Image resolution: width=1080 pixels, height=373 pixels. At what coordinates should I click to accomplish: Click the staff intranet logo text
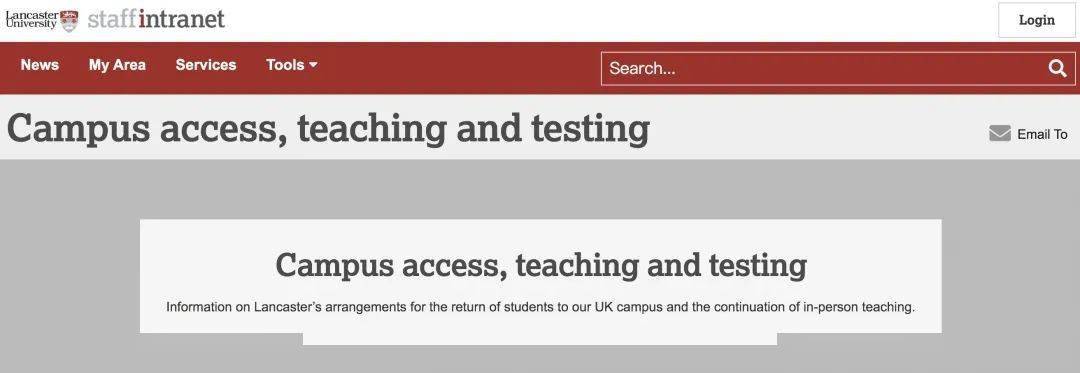[x=156, y=19]
